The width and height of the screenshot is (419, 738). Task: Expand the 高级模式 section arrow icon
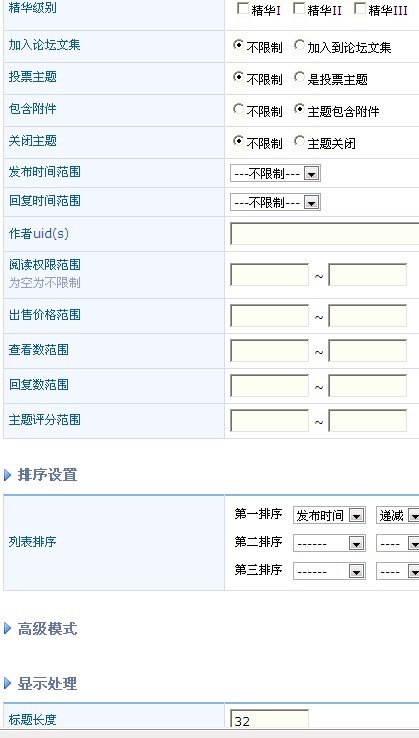[x=8, y=628]
